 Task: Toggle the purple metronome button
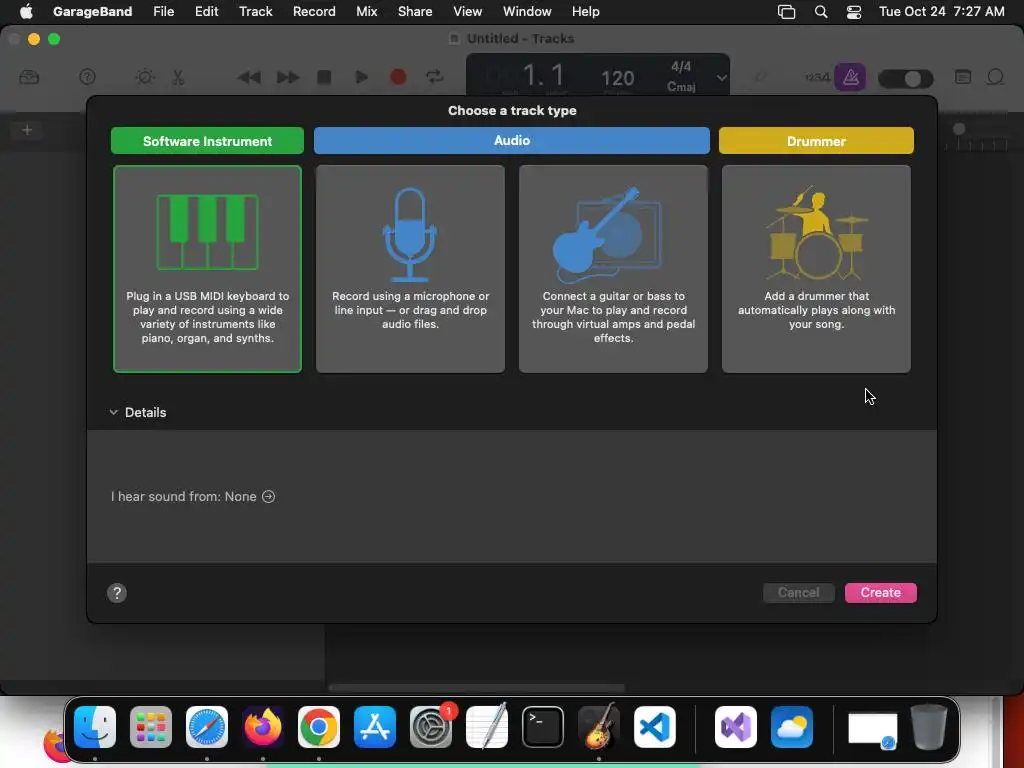pos(850,78)
